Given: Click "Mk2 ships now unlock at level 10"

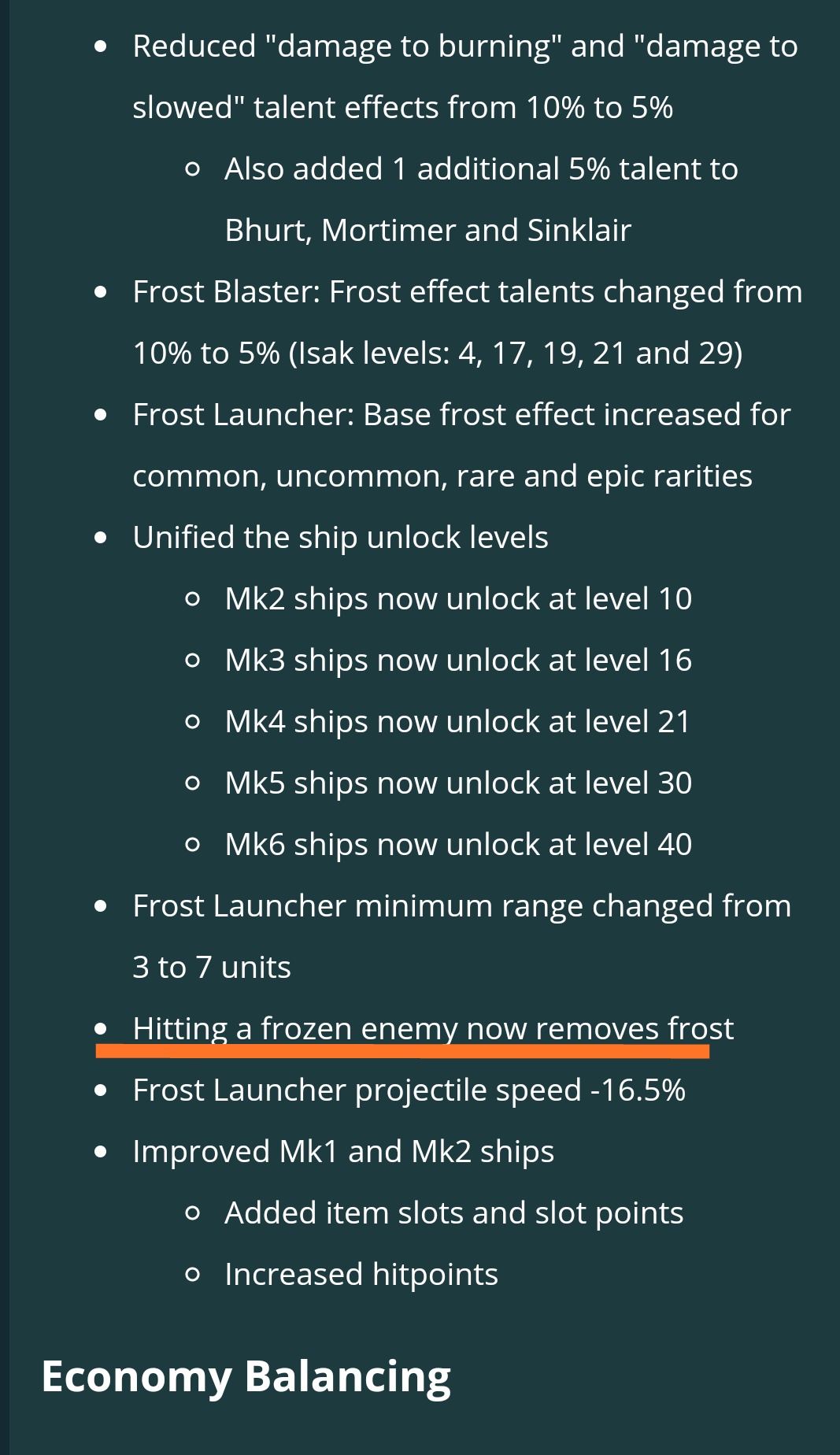Looking at the screenshot, I should coord(457,599).
